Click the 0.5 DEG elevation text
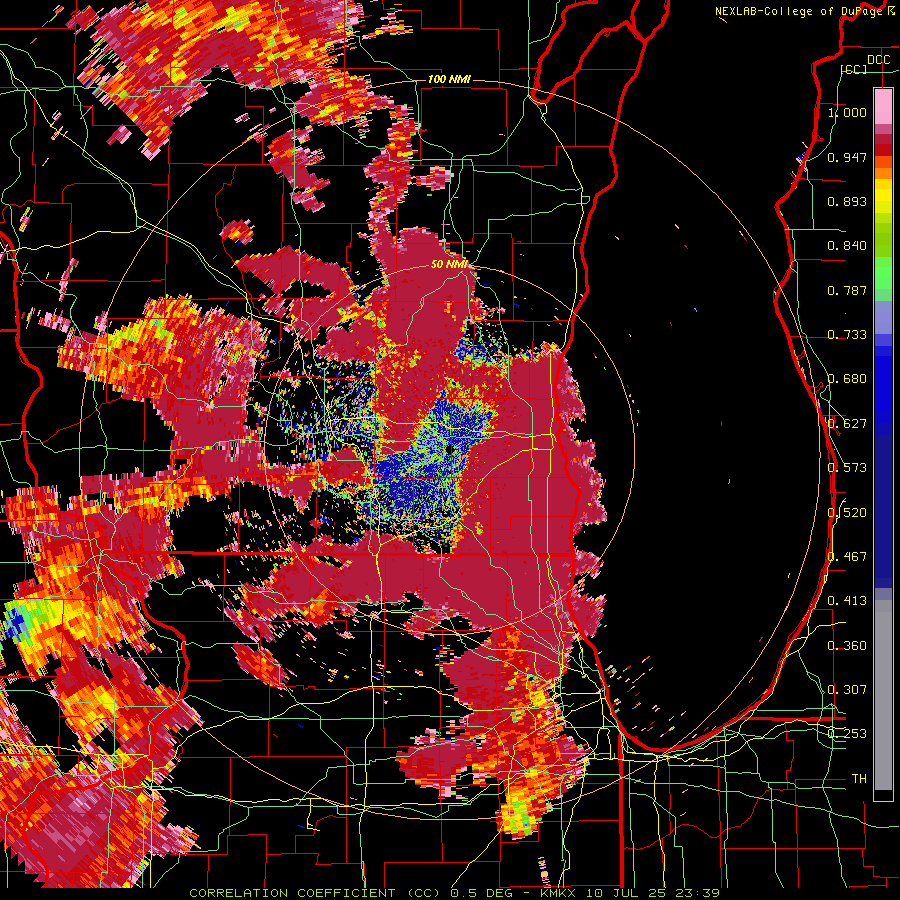The width and height of the screenshot is (900, 900). [481, 893]
